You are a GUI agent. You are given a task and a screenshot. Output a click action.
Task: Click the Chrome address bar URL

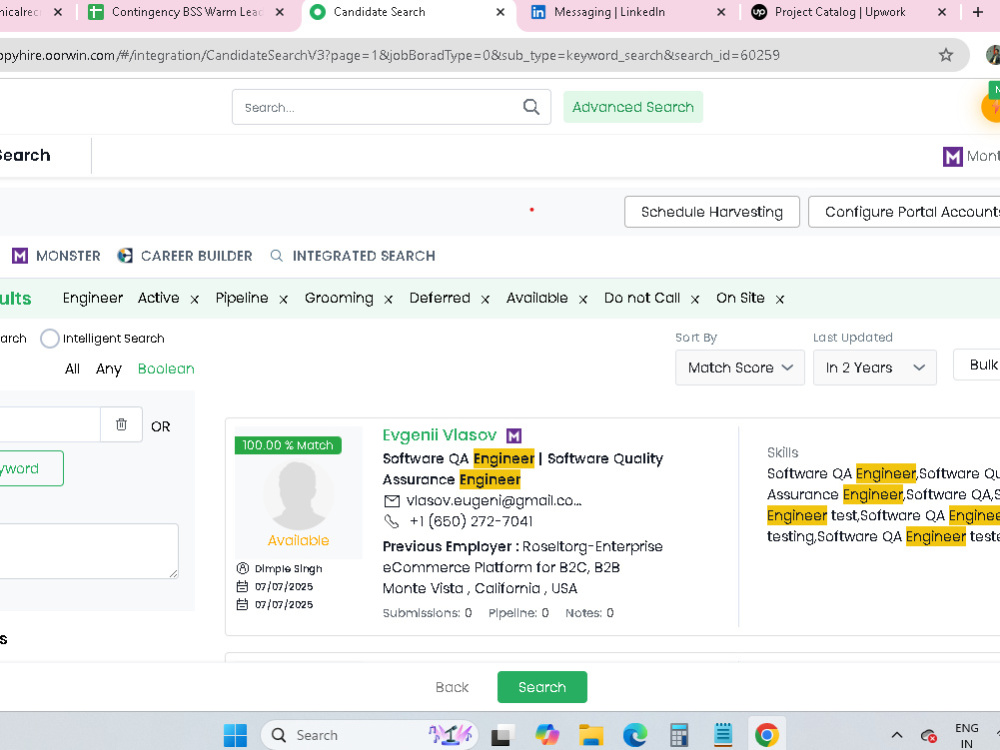coord(389,55)
